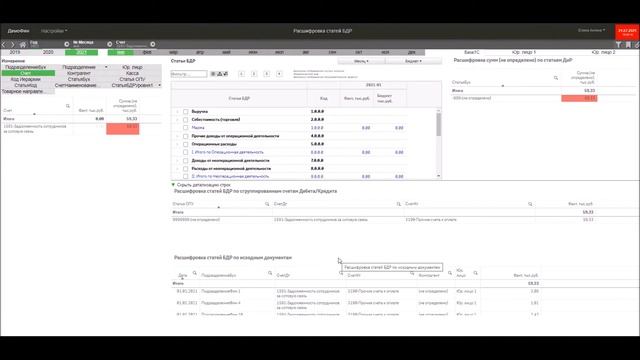Select the дек month tab
The width and height of the screenshot is (640, 360).
(x=411, y=52)
